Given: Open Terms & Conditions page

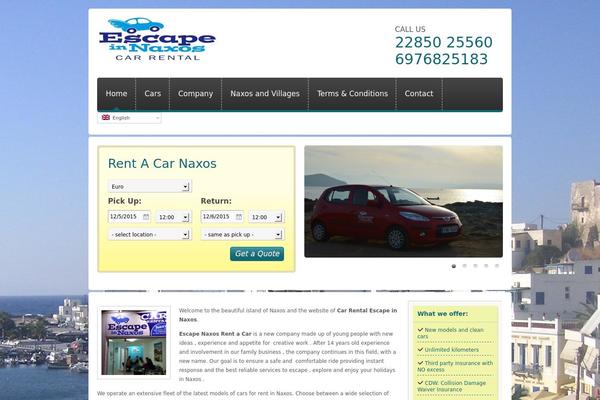Looking at the screenshot, I should point(352,94).
